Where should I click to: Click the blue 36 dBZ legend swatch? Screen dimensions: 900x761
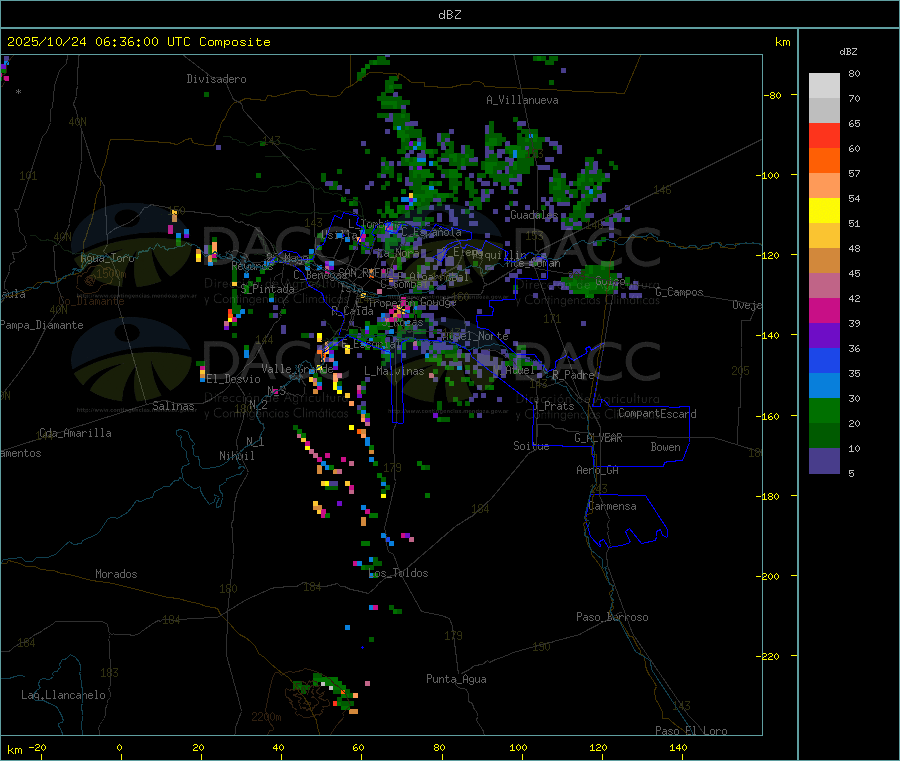(824, 360)
